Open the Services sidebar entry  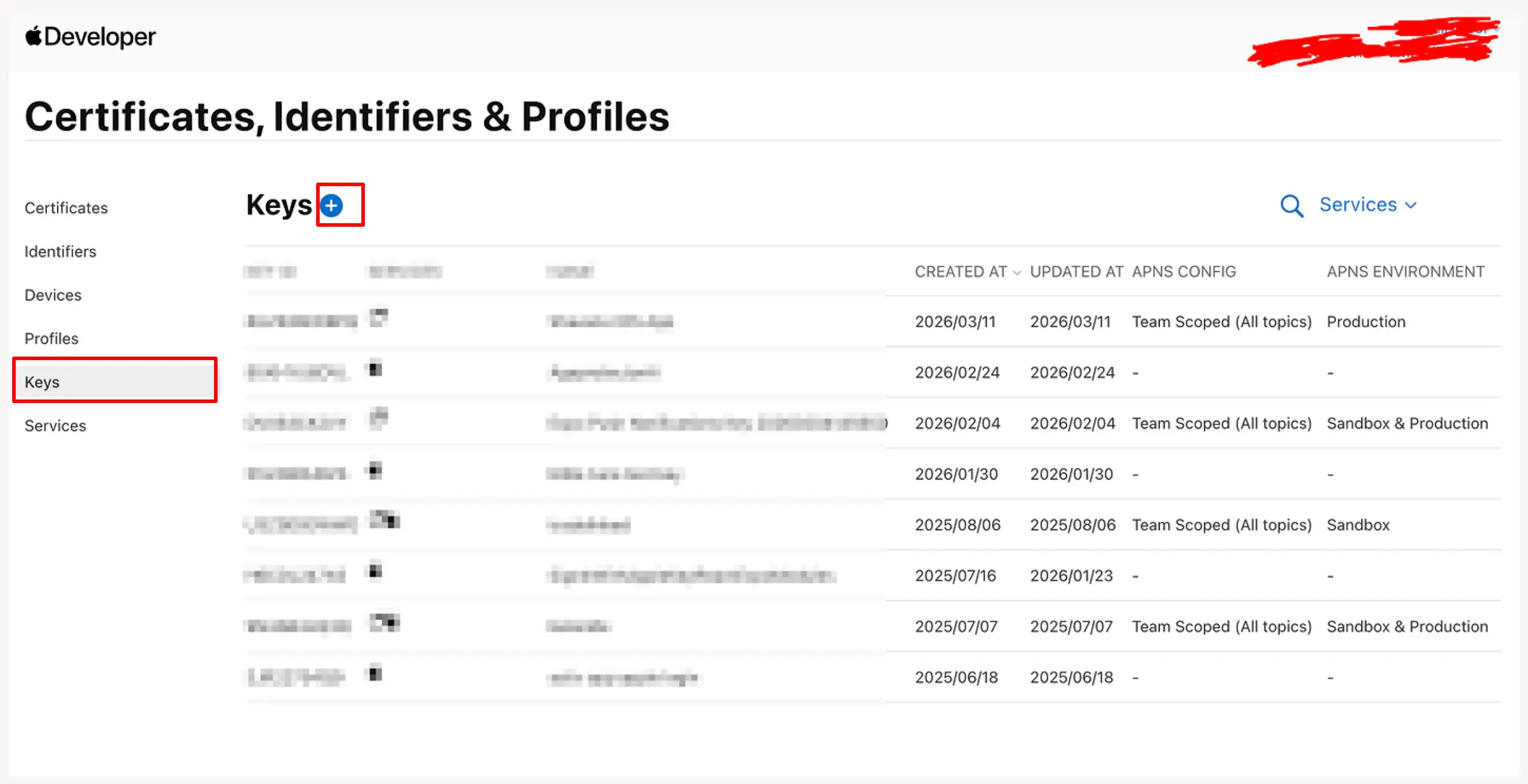tap(55, 425)
